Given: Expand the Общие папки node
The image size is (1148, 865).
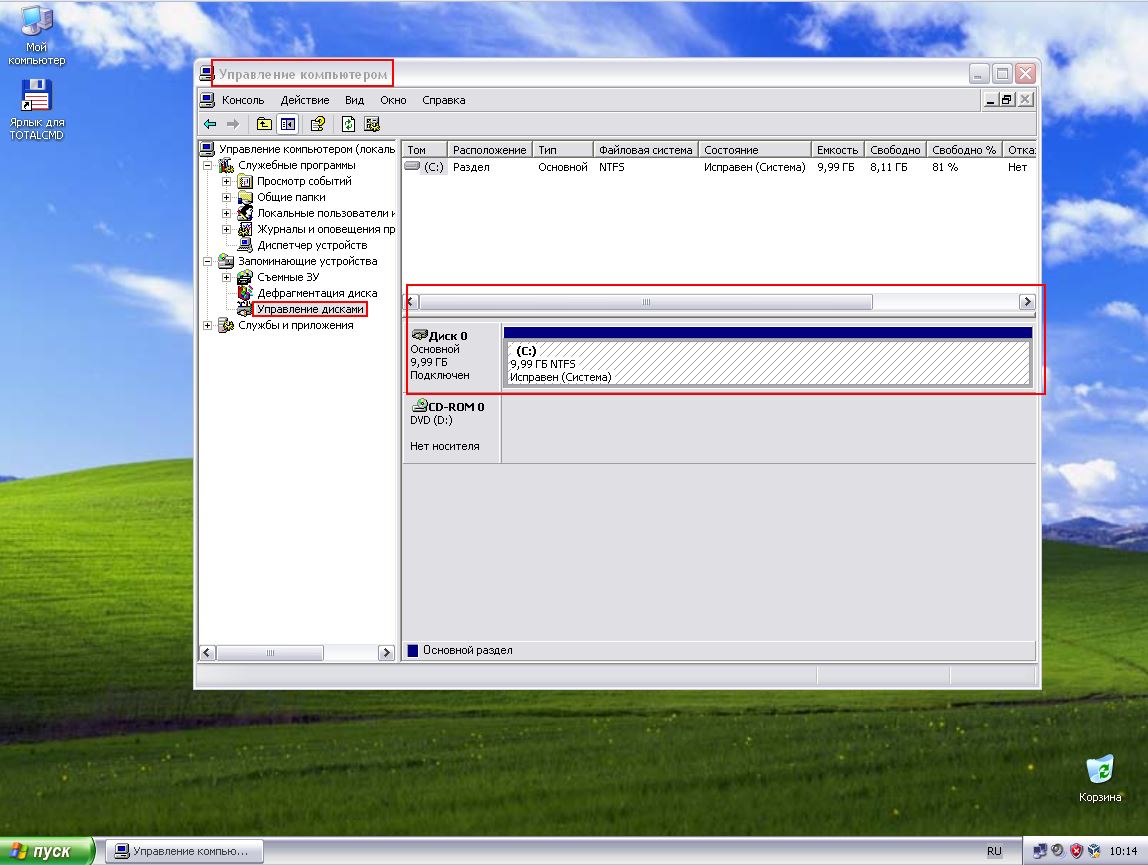Looking at the screenshot, I should coord(226,197).
